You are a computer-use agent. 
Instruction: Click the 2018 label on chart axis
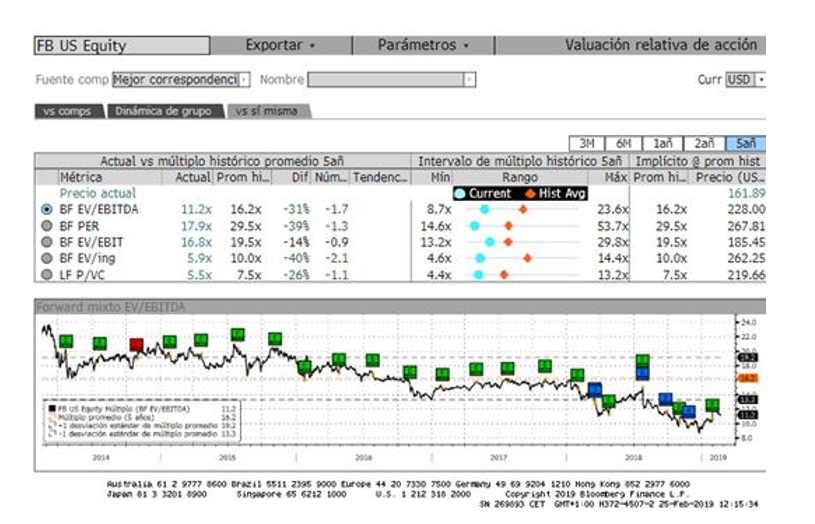pyautogui.click(x=633, y=458)
